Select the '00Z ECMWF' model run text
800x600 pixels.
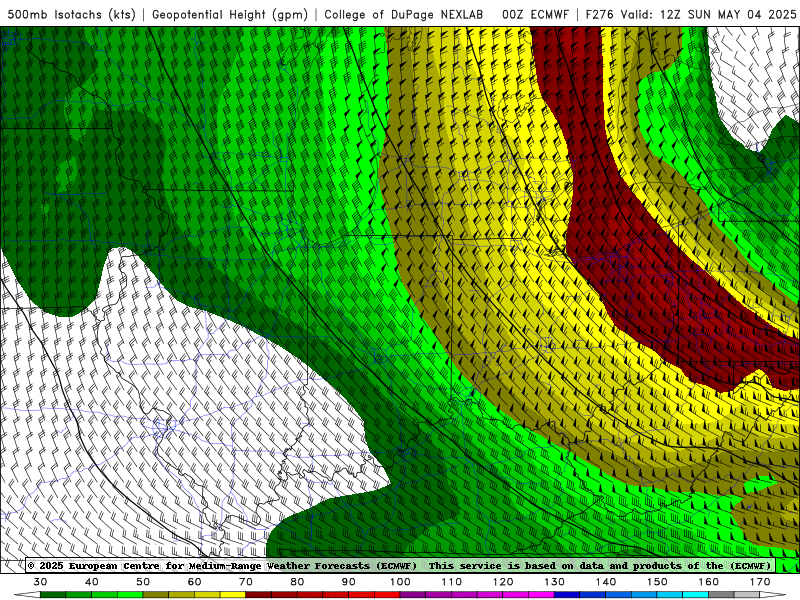pyautogui.click(x=535, y=14)
